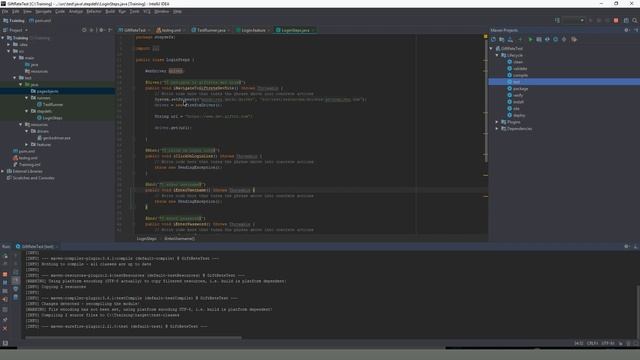640x360 pixels.
Task: Select the test lifecycle goal
Action: [x=564, y=82]
